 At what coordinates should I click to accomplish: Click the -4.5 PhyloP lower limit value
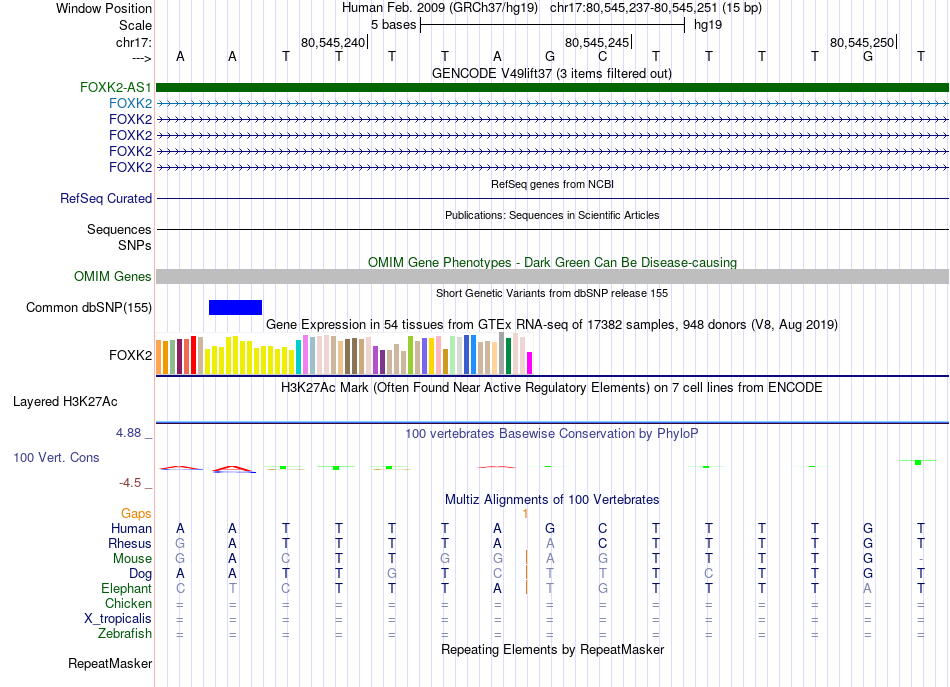[x=130, y=483]
